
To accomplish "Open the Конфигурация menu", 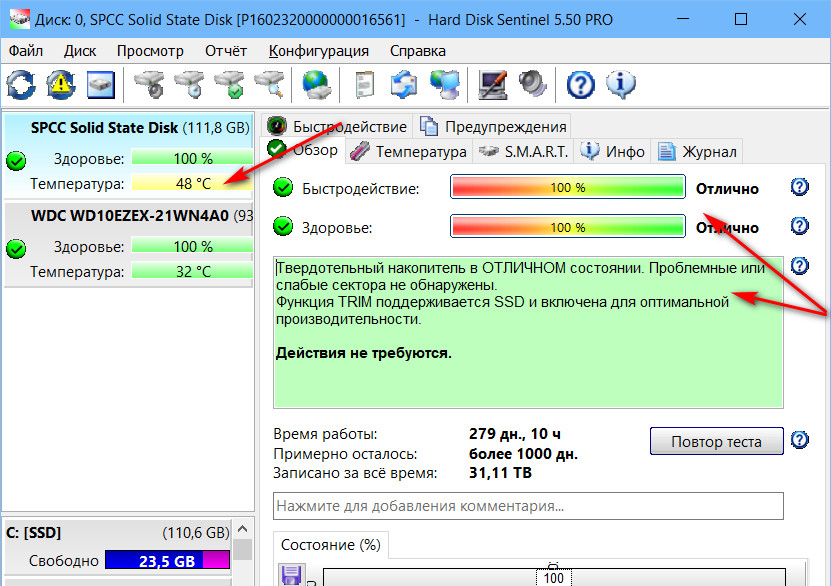I will [319, 50].
